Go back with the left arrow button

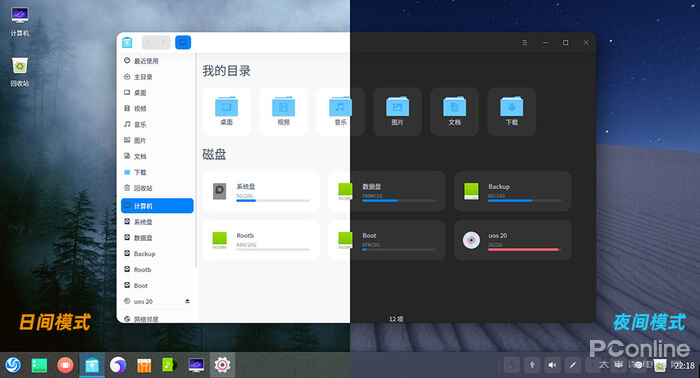coord(149,42)
